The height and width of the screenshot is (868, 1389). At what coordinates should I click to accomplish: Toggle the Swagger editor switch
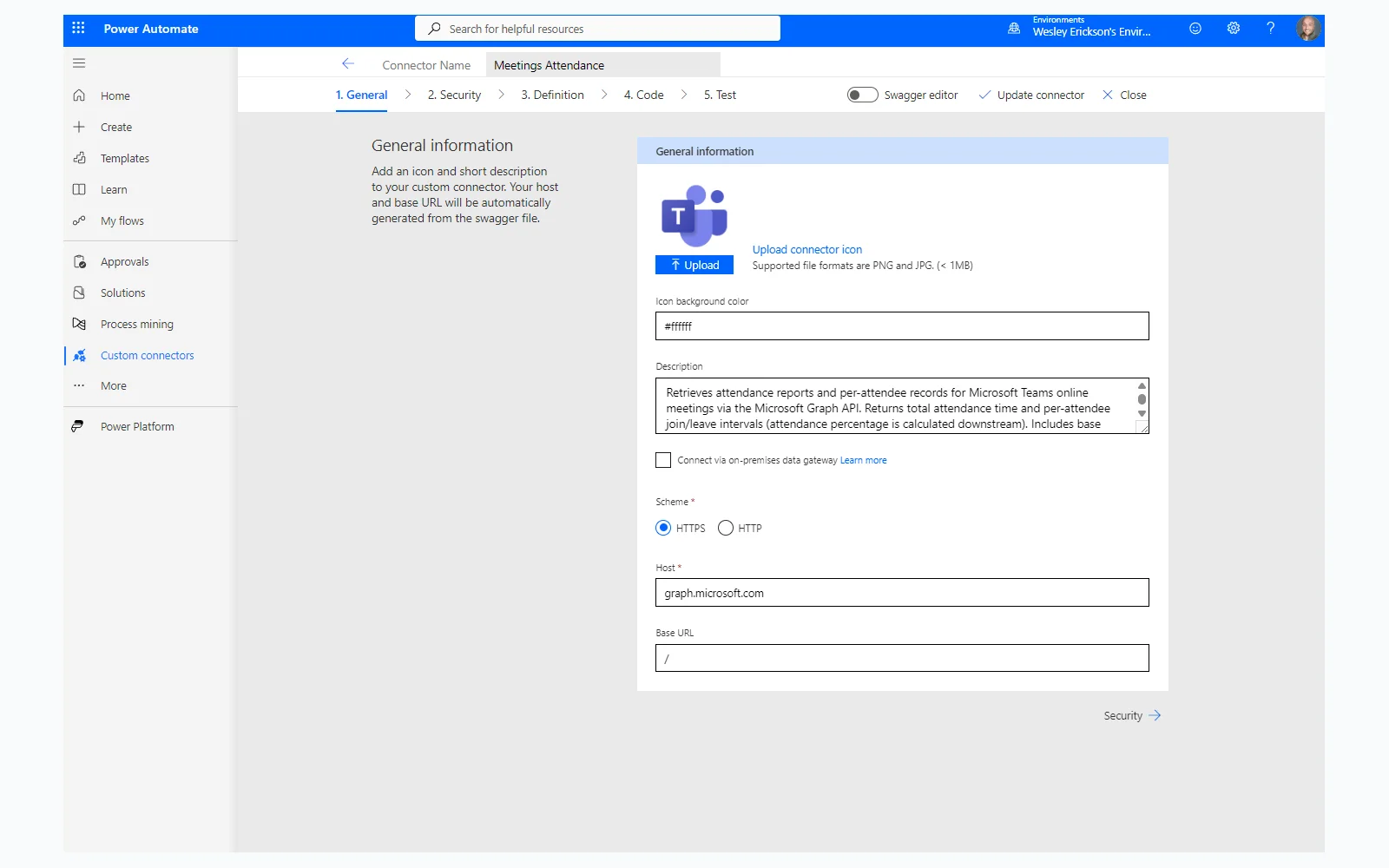(862, 95)
